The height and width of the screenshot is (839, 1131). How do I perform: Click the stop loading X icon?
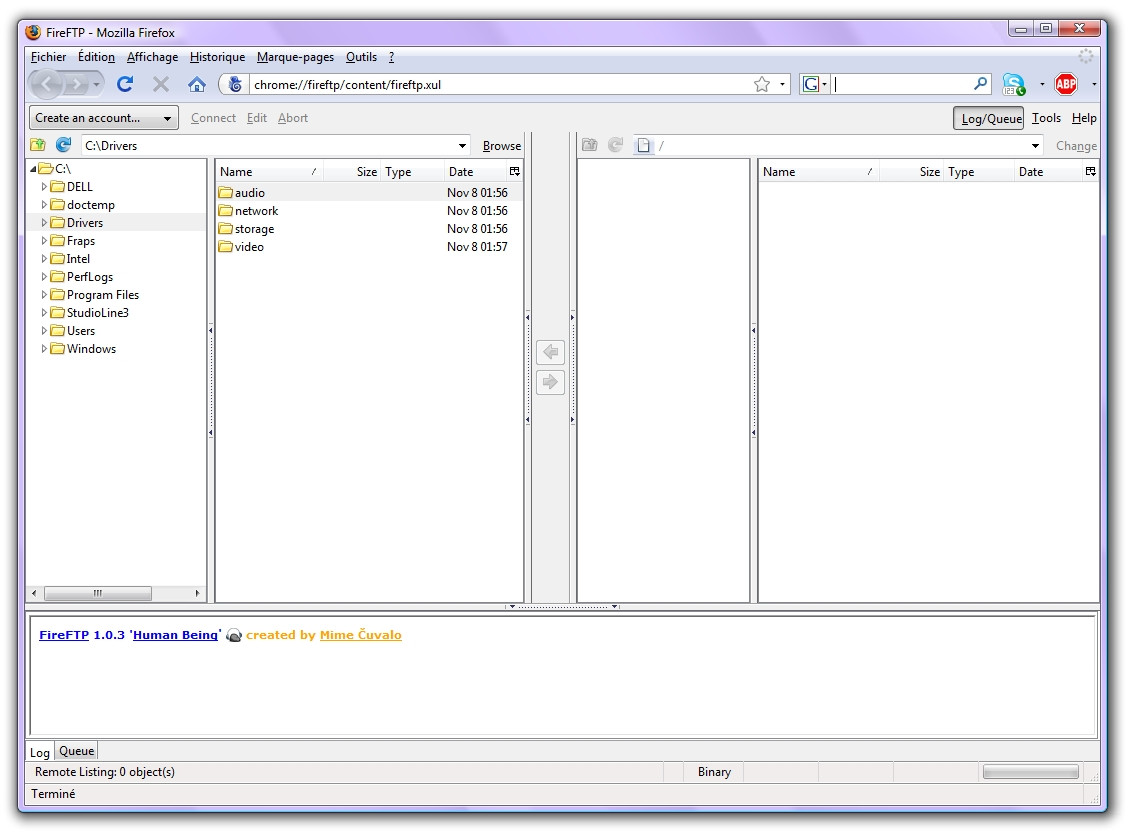[161, 84]
